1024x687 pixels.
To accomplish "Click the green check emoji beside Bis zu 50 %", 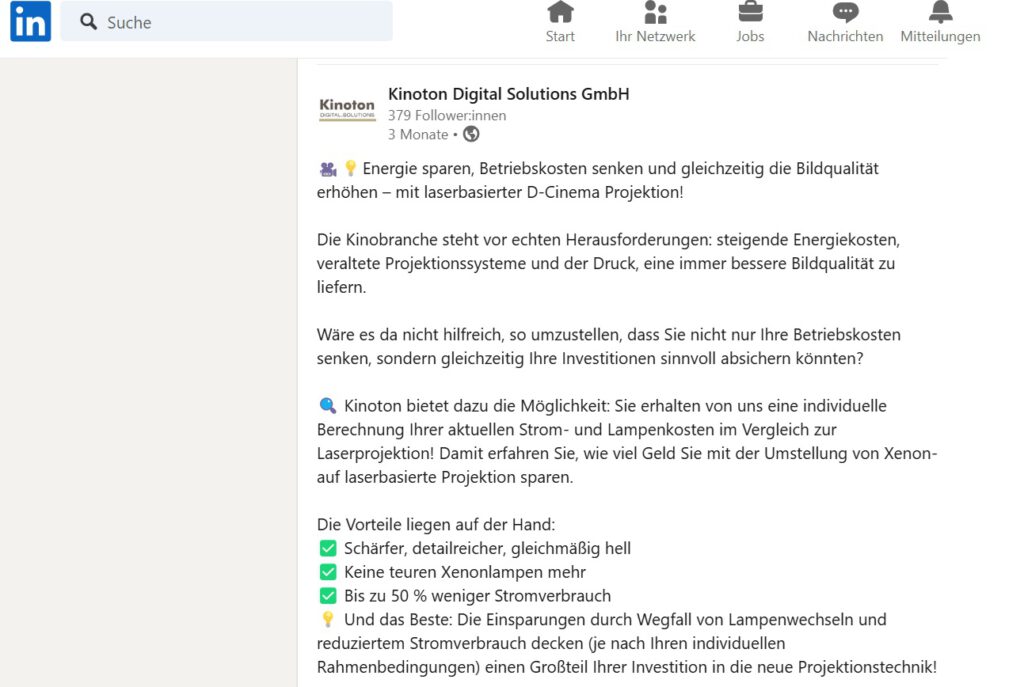I will [x=328, y=596].
